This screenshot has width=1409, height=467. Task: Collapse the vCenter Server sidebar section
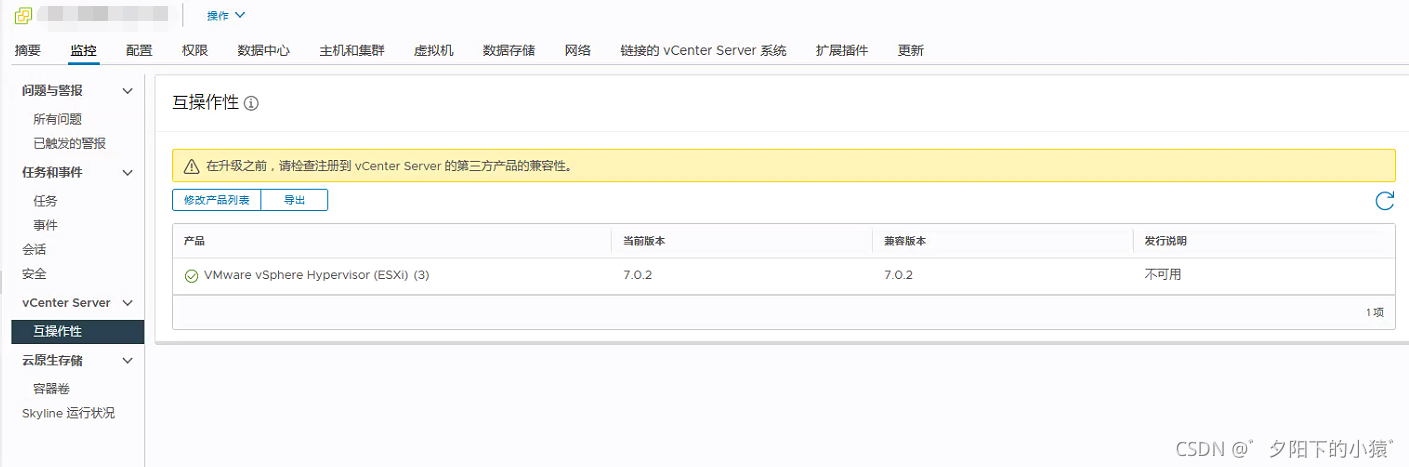pyautogui.click(x=127, y=303)
